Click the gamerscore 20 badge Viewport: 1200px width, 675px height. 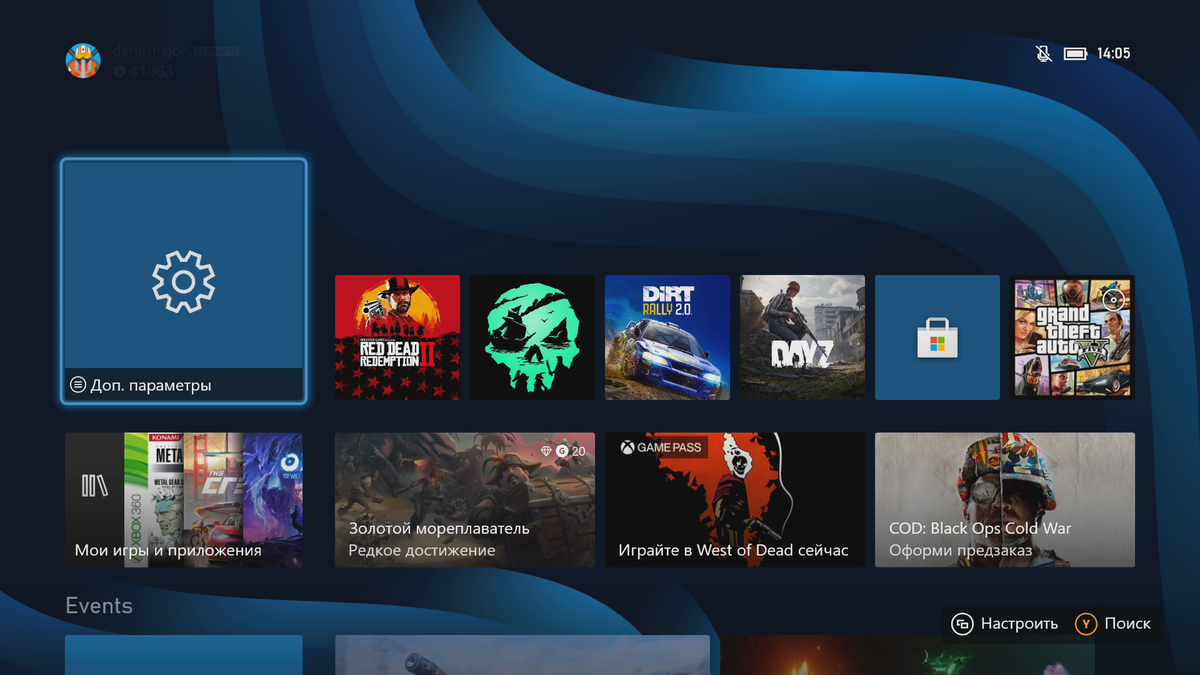pos(571,452)
